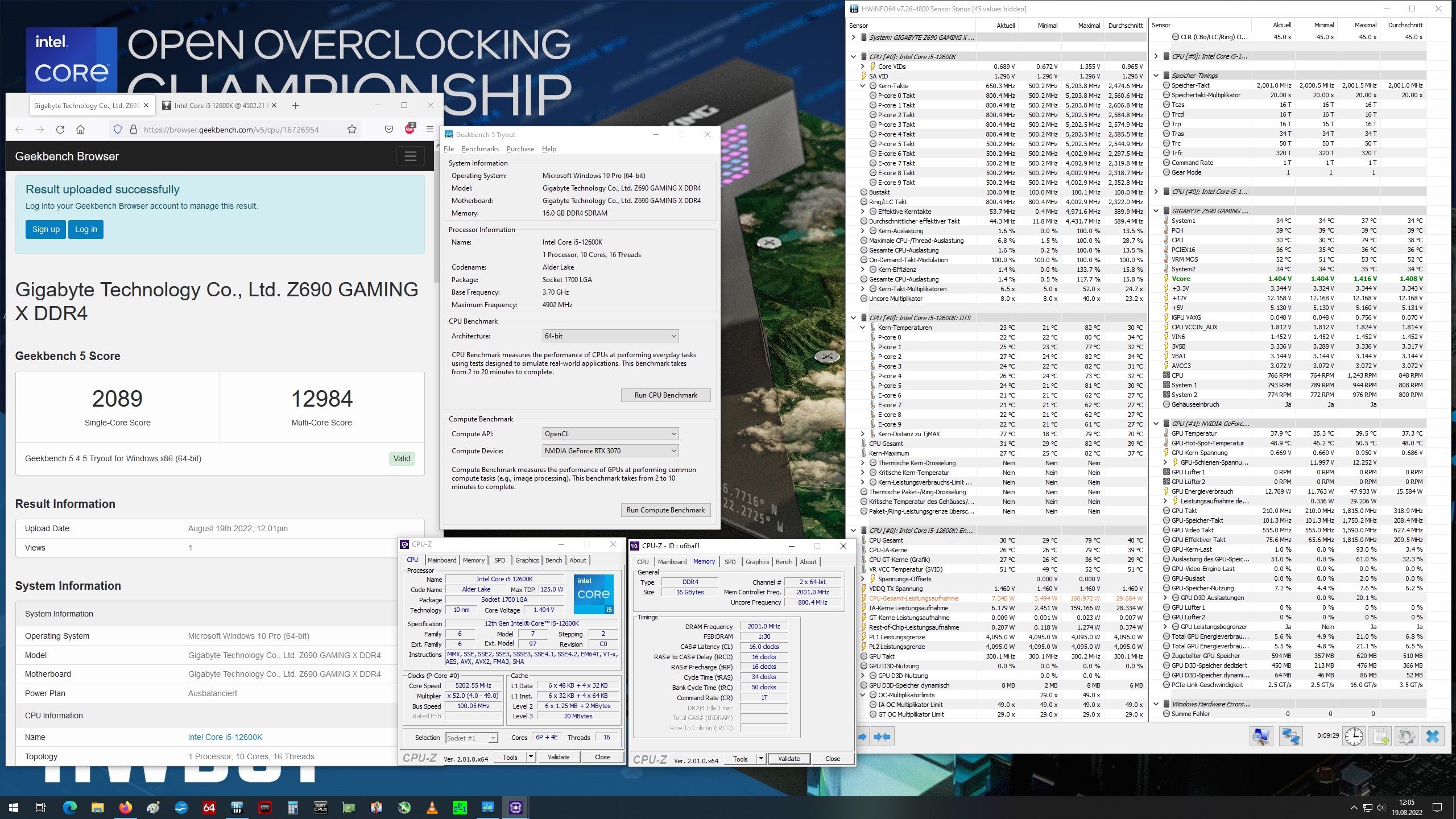Expand the Core VIDs sensor entry in HWiNFO
The image size is (1456, 819).
863,67
